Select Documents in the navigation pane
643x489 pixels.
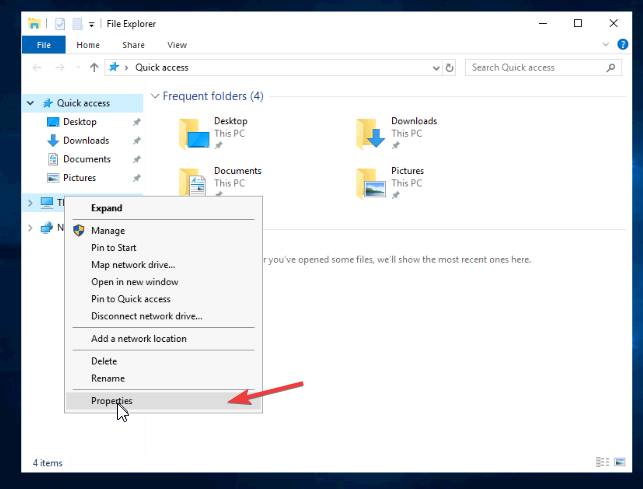point(87,159)
